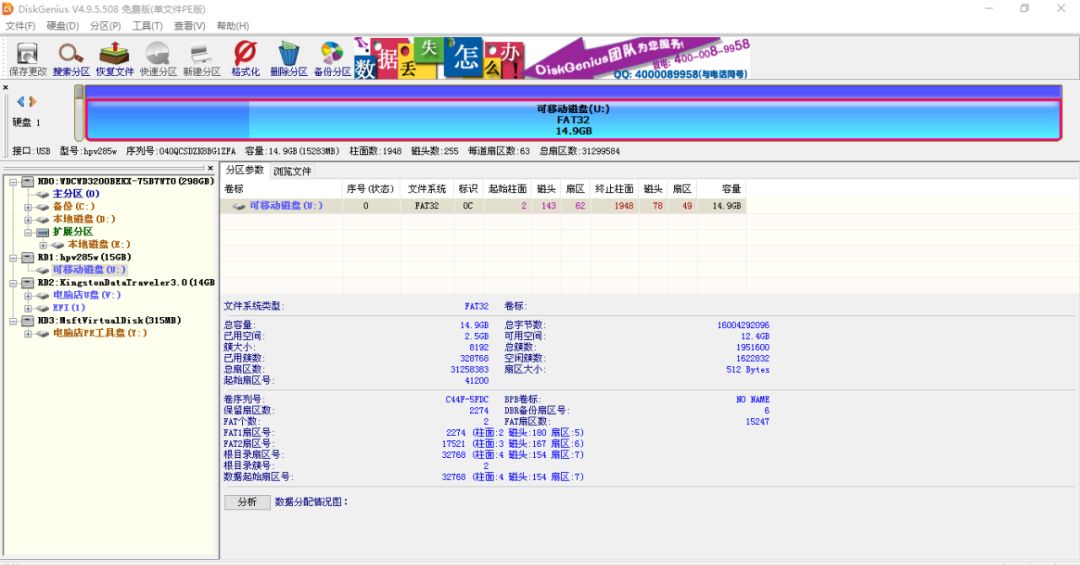The width and height of the screenshot is (1080, 565).
Task: Open the 分区(P) menu
Action: [x=105, y=25]
